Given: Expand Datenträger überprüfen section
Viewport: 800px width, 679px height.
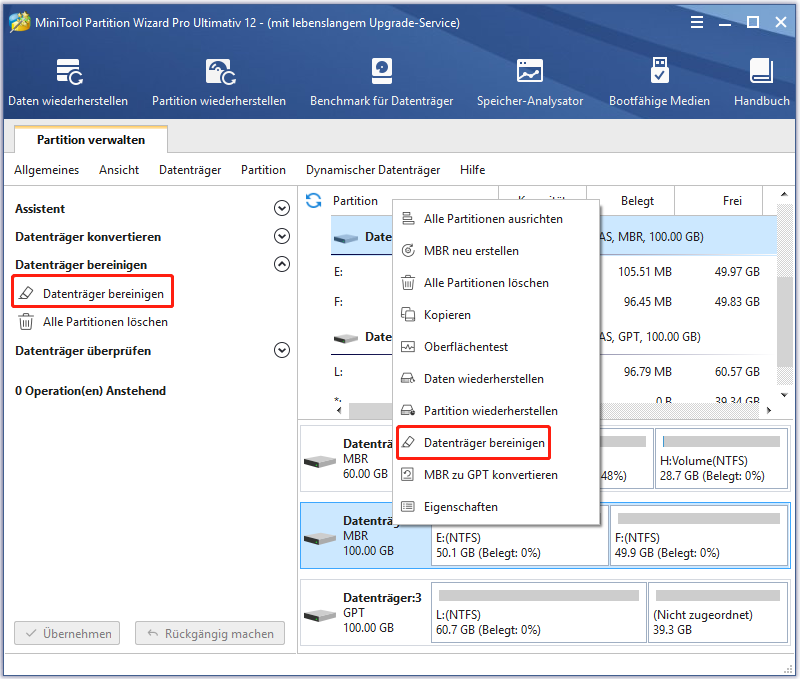Looking at the screenshot, I should pyautogui.click(x=282, y=350).
